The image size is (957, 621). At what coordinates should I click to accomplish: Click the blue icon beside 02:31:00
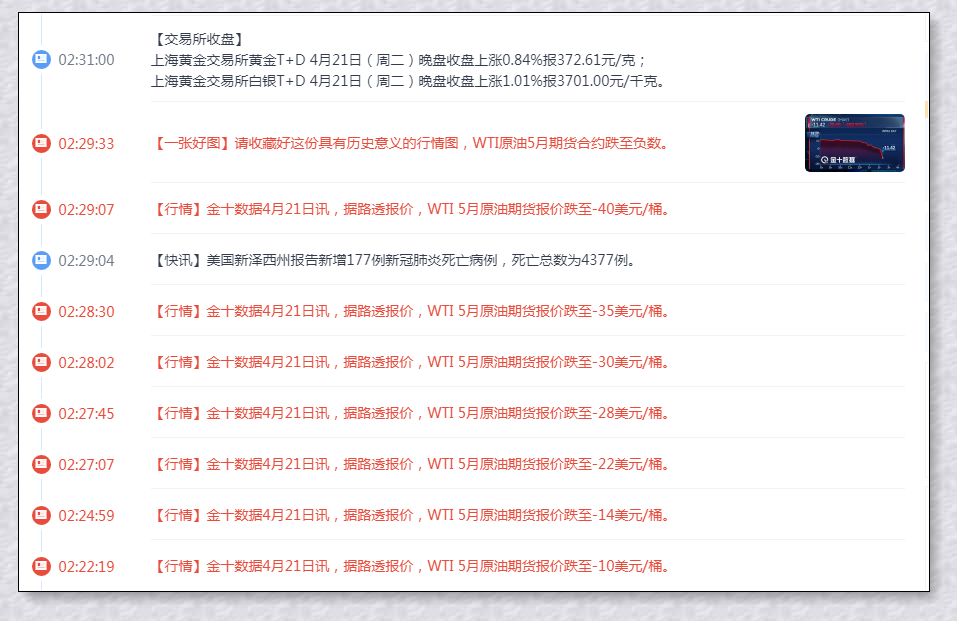coord(41,60)
